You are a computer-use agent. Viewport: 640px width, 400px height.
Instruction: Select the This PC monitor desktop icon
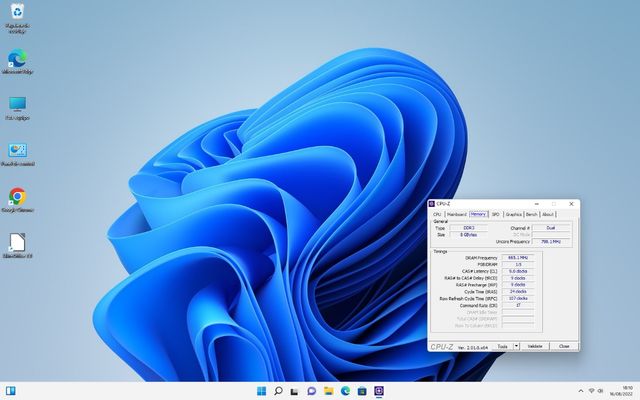coord(17,108)
